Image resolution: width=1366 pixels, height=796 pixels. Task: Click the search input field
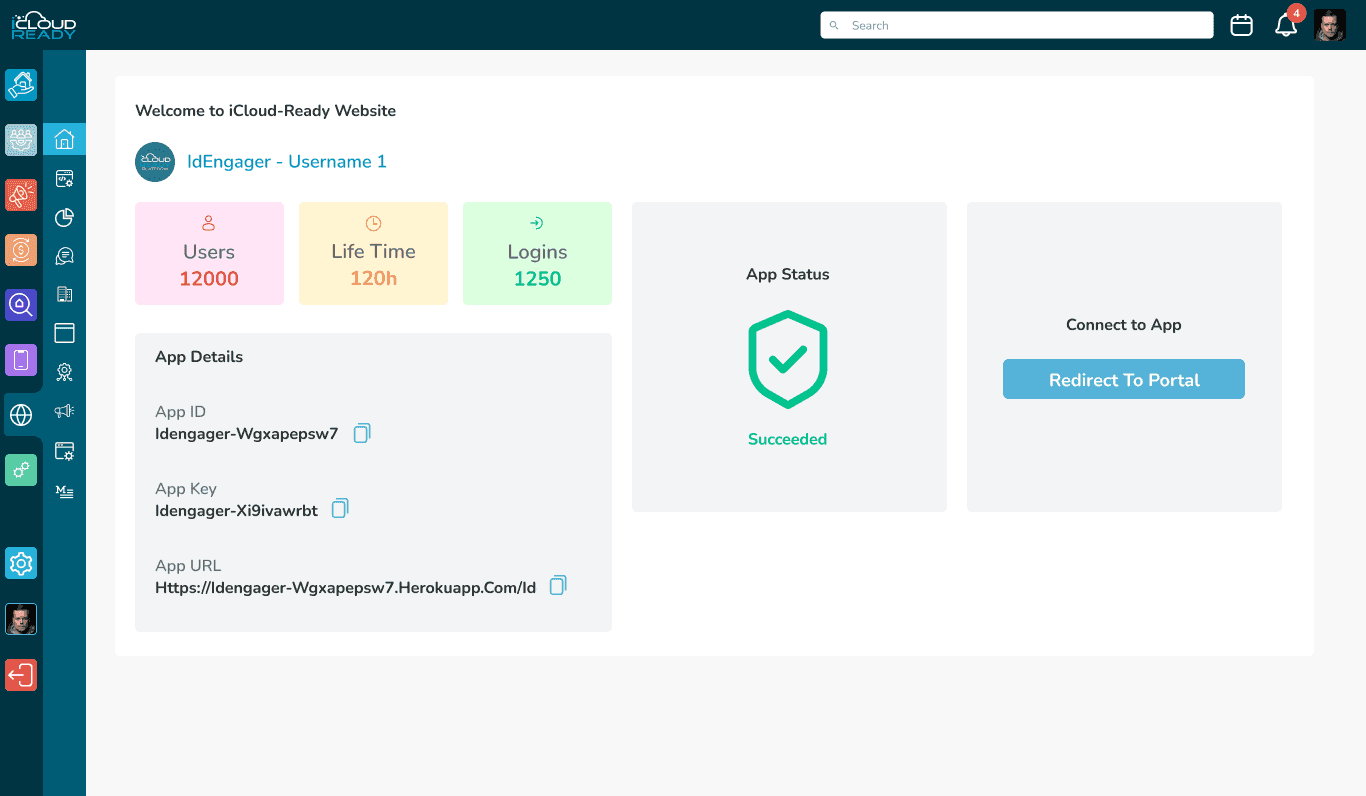pyautogui.click(x=1016, y=25)
